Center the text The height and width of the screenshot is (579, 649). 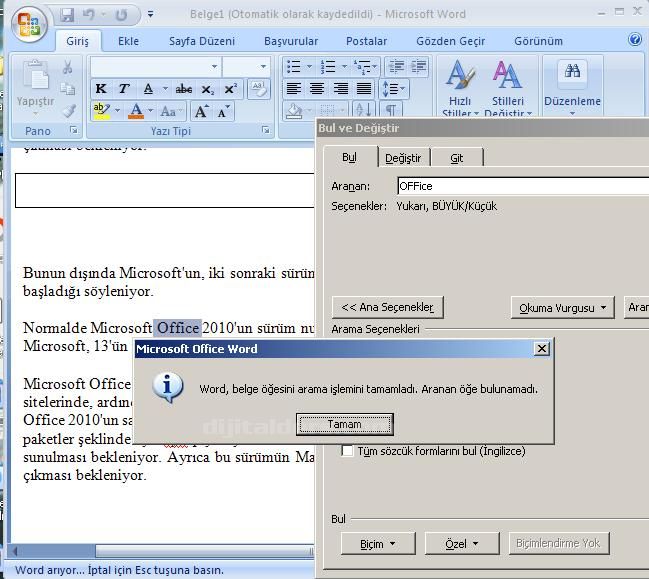[x=317, y=89]
